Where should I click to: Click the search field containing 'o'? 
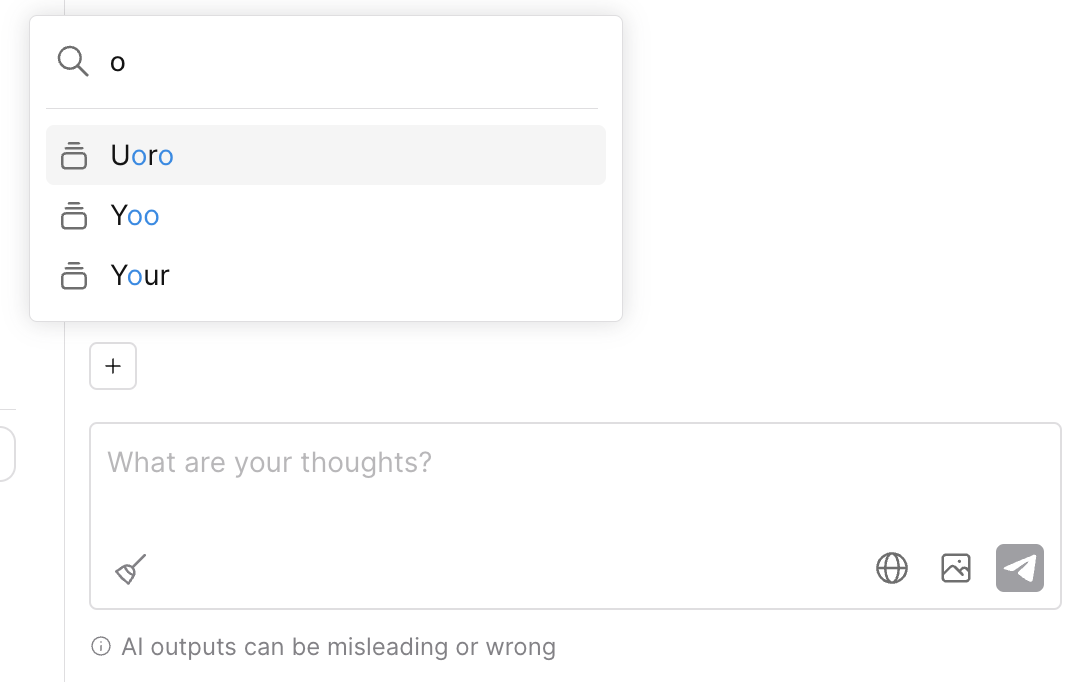[x=350, y=62]
